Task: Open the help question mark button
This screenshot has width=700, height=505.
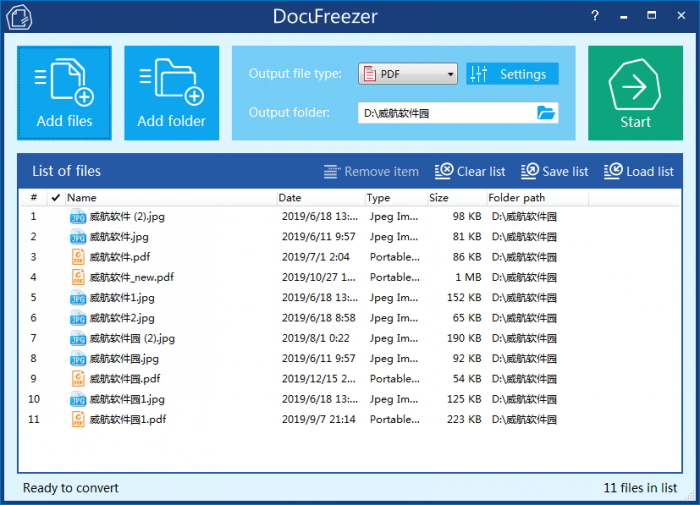Action: (x=595, y=16)
